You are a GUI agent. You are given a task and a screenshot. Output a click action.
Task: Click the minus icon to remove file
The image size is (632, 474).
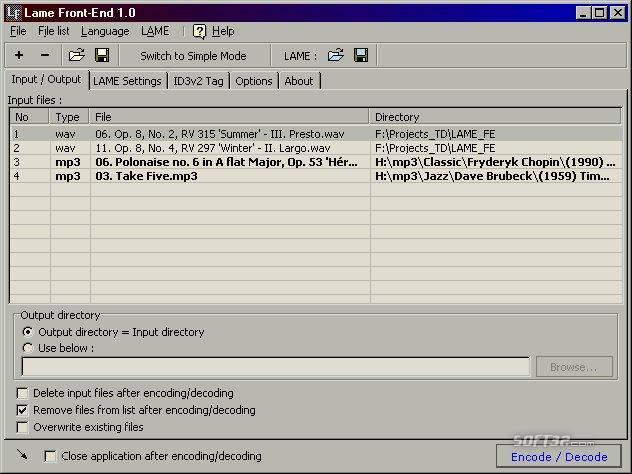(x=44, y=55)
